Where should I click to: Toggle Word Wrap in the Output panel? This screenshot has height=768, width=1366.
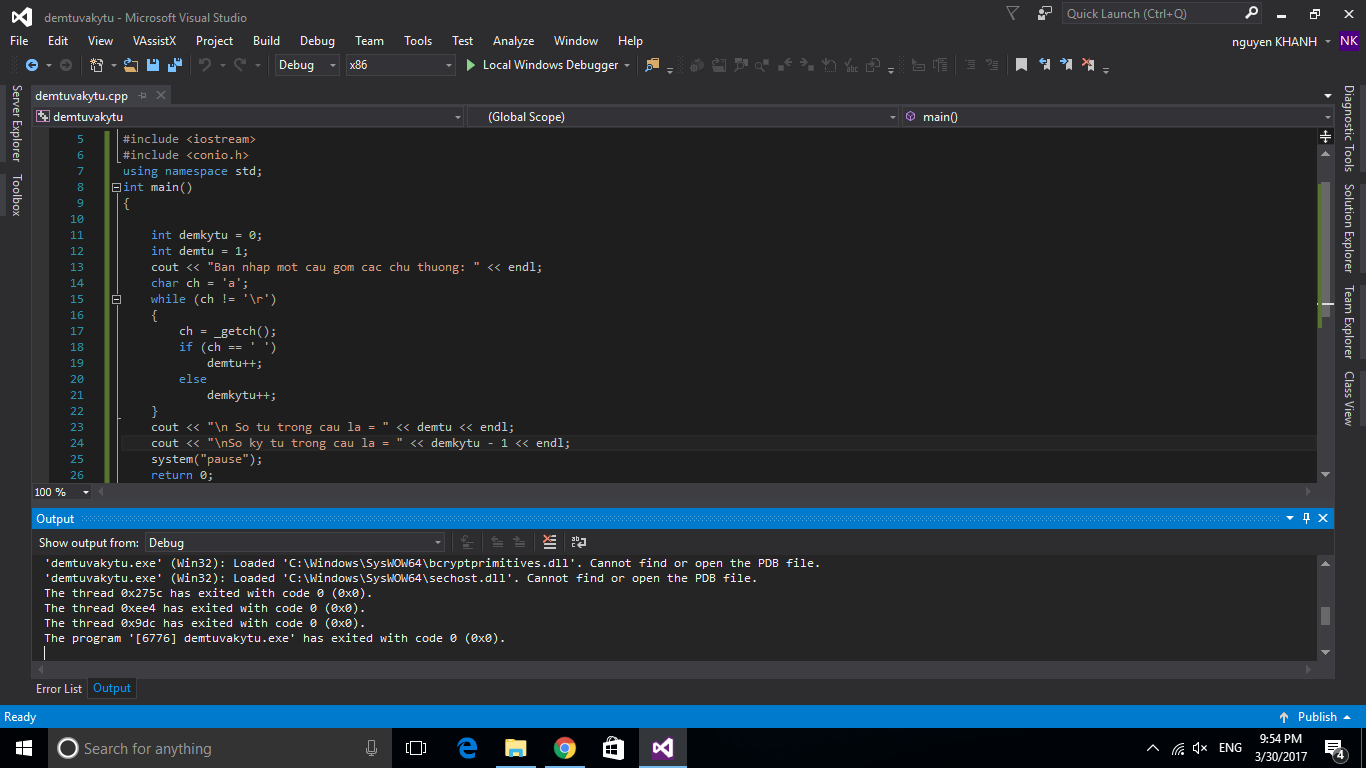(579, 542)
